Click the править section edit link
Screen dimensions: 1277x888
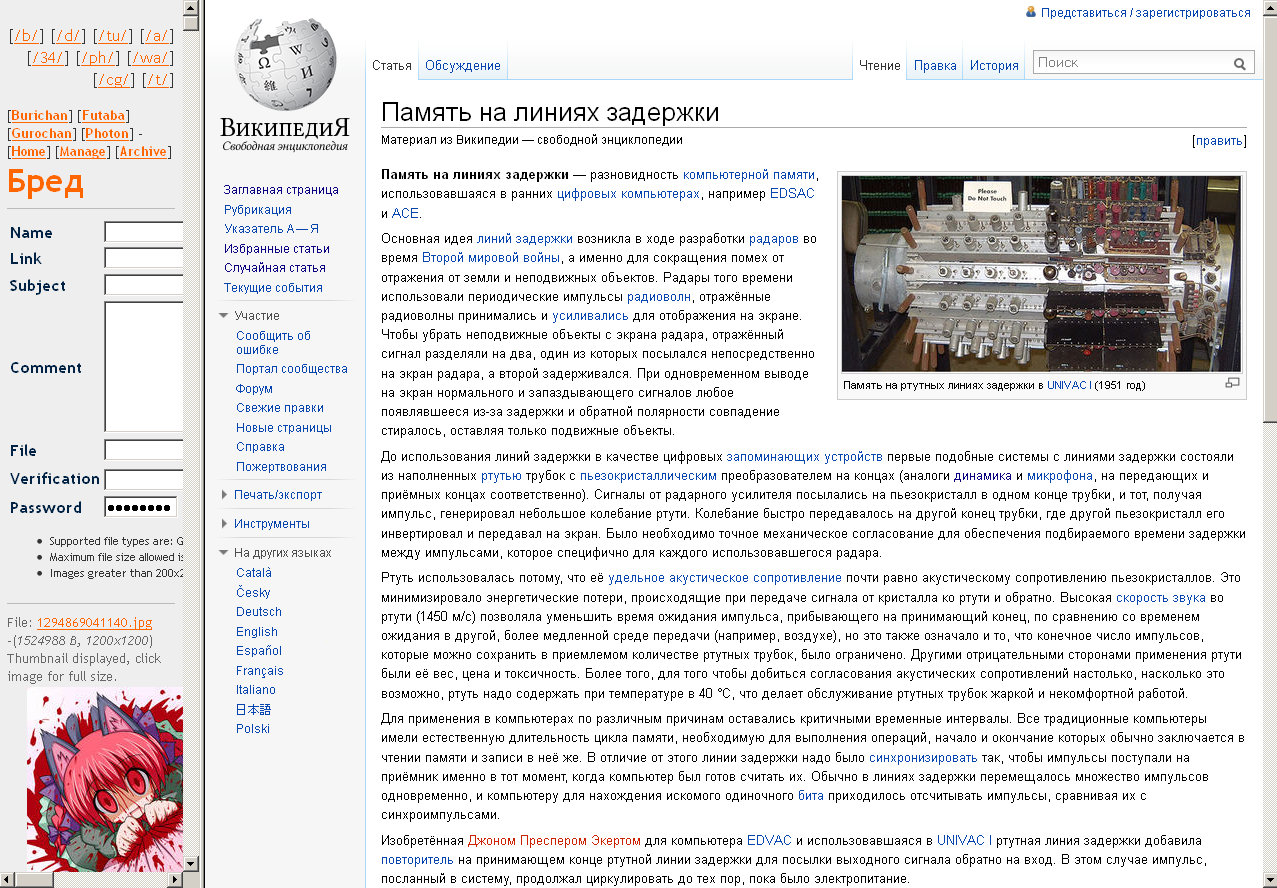click(1219, 141)
